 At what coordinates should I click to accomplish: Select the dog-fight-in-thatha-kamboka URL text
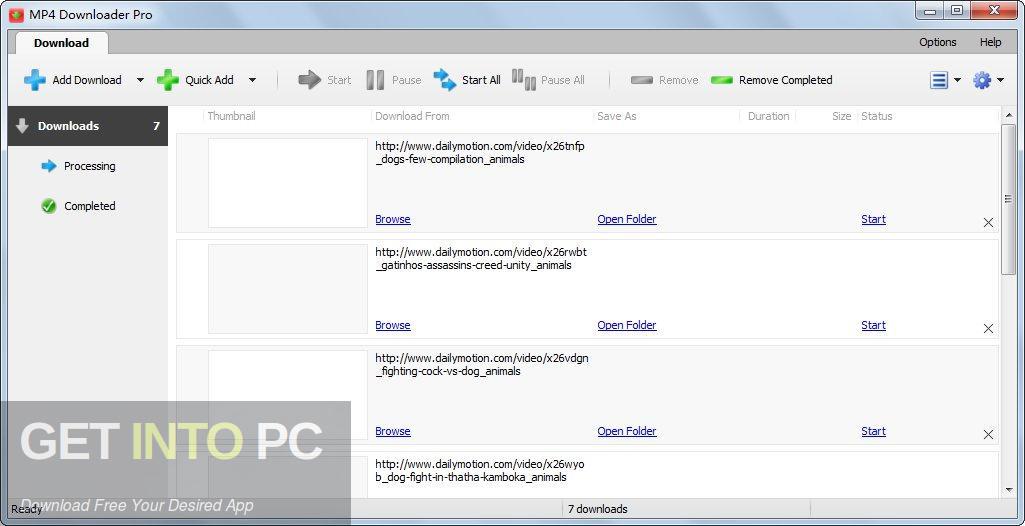(x=480, y=470)
